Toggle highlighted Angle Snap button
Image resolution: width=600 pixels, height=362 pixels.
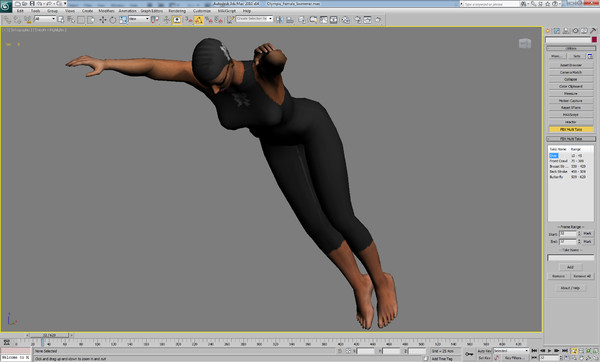click(199, 20)
